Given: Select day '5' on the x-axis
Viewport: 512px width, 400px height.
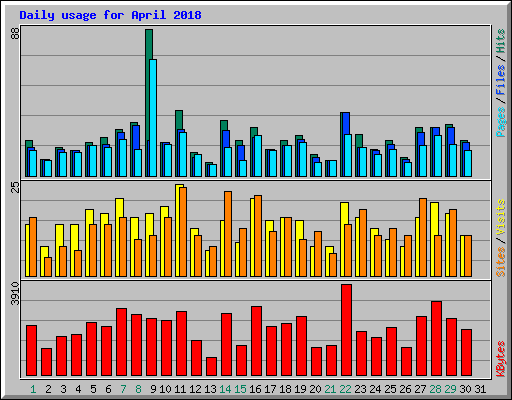Looking at the screenshot, I should point(93,389).
